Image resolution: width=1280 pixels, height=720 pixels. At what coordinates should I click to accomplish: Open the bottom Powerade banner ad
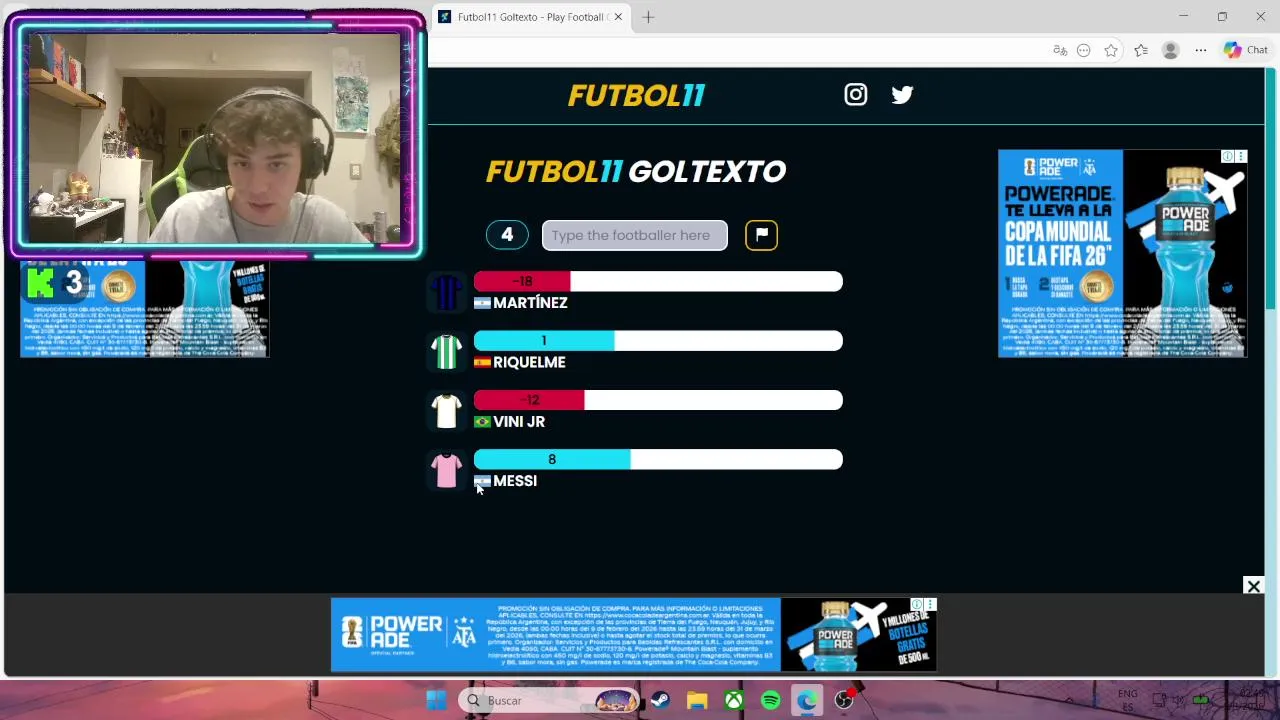633,634
